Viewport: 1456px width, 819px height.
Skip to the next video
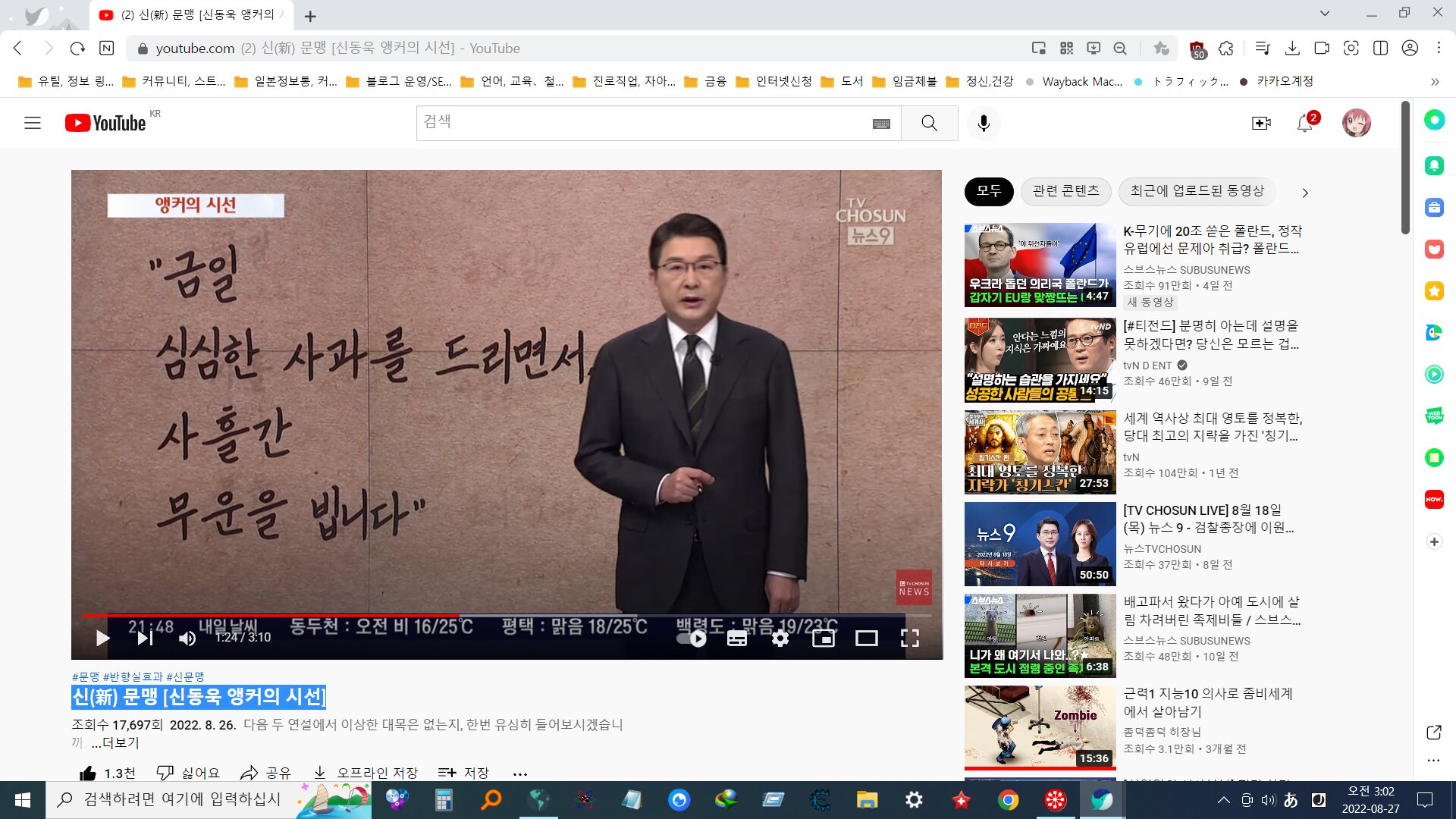[x=145, y=639]
